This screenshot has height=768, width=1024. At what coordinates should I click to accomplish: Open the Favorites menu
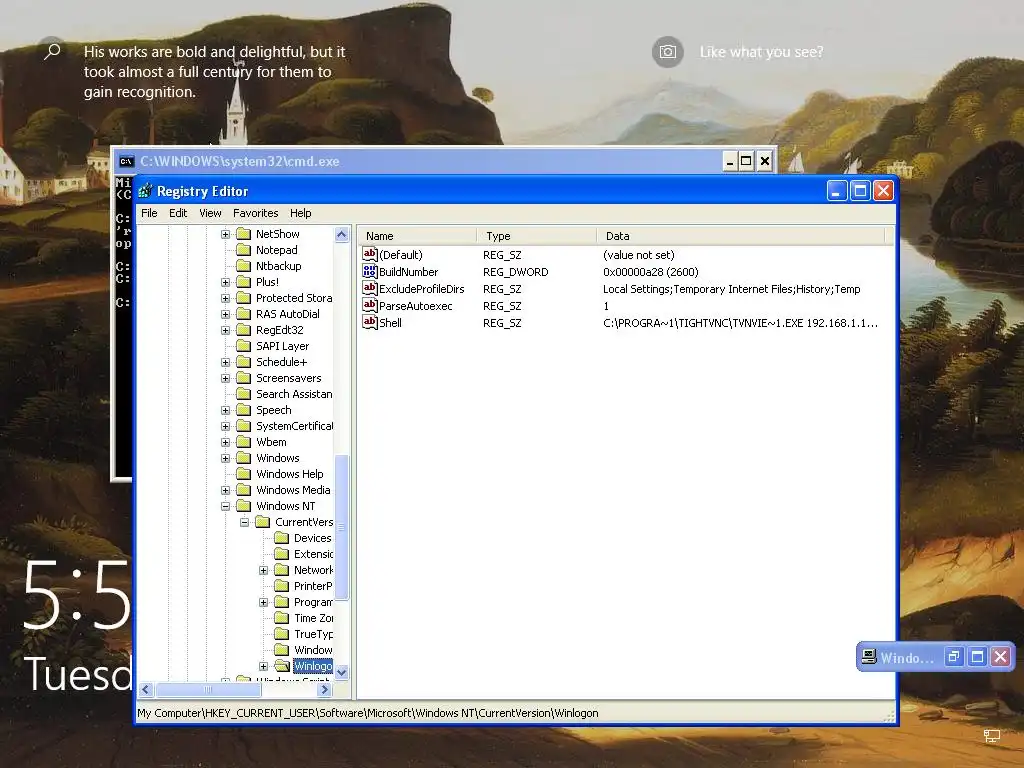tap(255, 213)
